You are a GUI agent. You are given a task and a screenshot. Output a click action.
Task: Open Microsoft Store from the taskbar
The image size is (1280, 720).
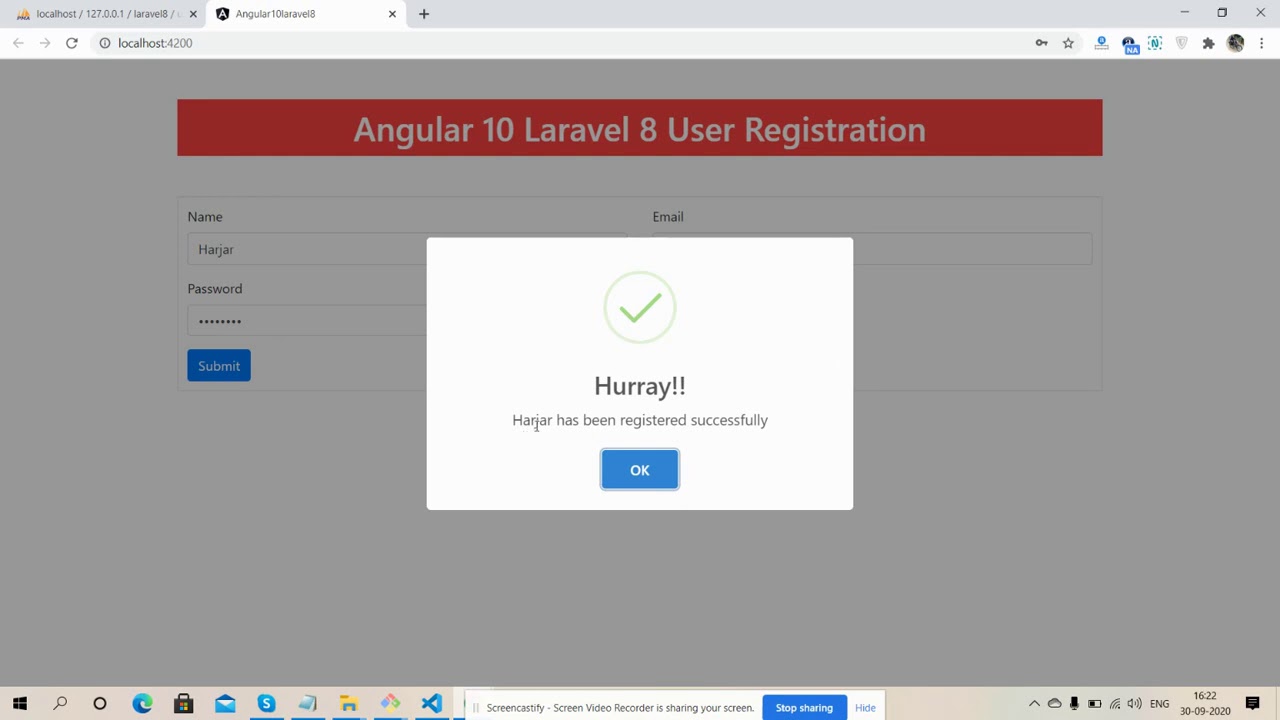tap(183, 704)
